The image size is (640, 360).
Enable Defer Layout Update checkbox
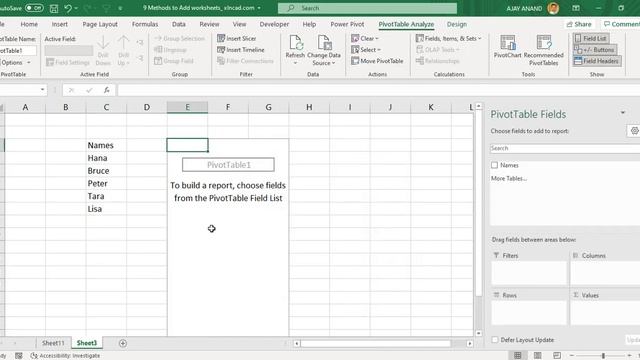(x=495, y=340)
